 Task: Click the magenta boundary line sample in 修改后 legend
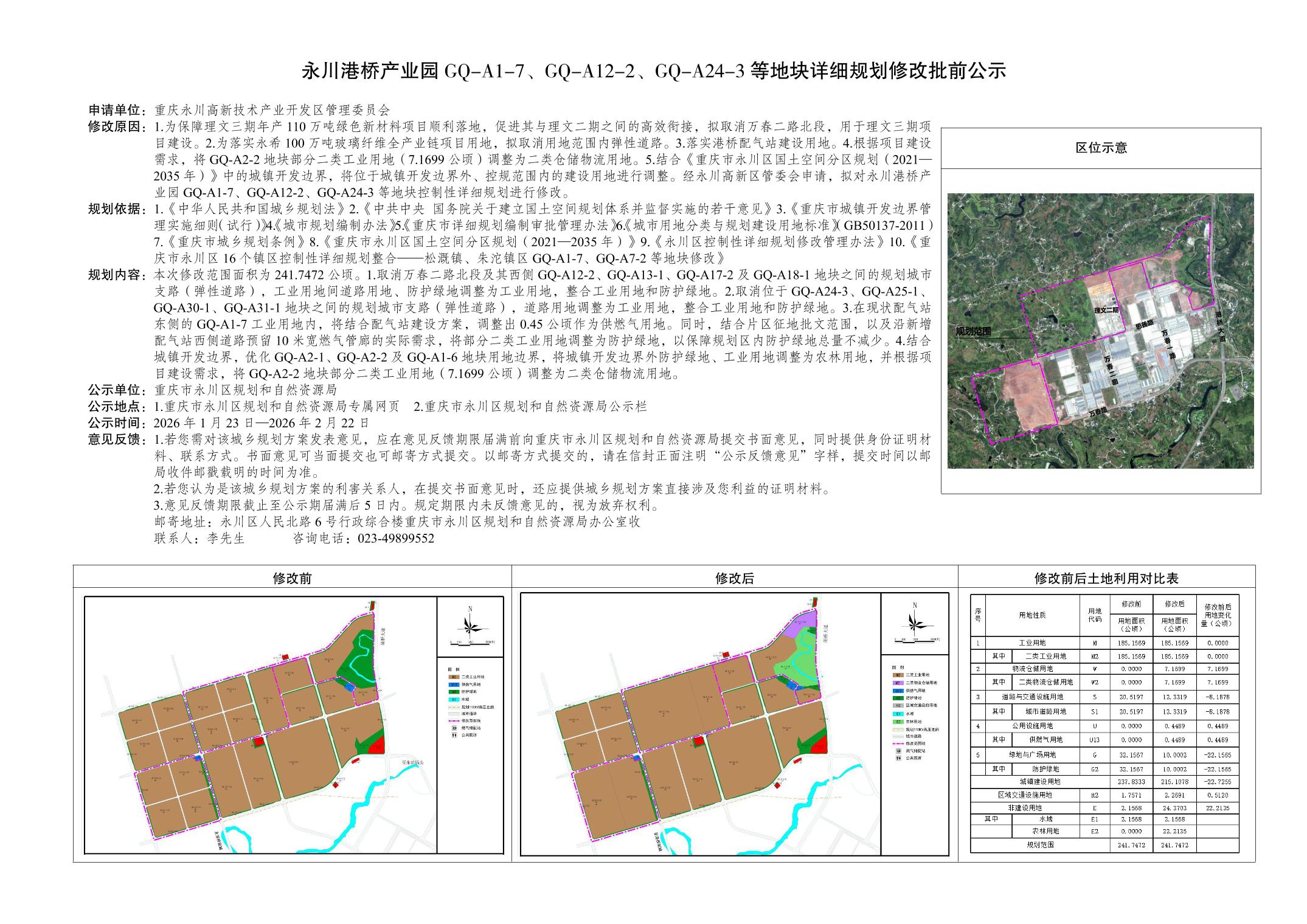898,743
